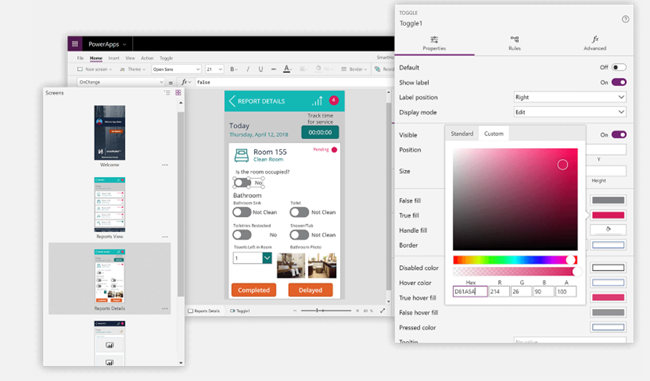Switch to the Rules tab
Screen dimensions: 650x381
pos(514,43)
